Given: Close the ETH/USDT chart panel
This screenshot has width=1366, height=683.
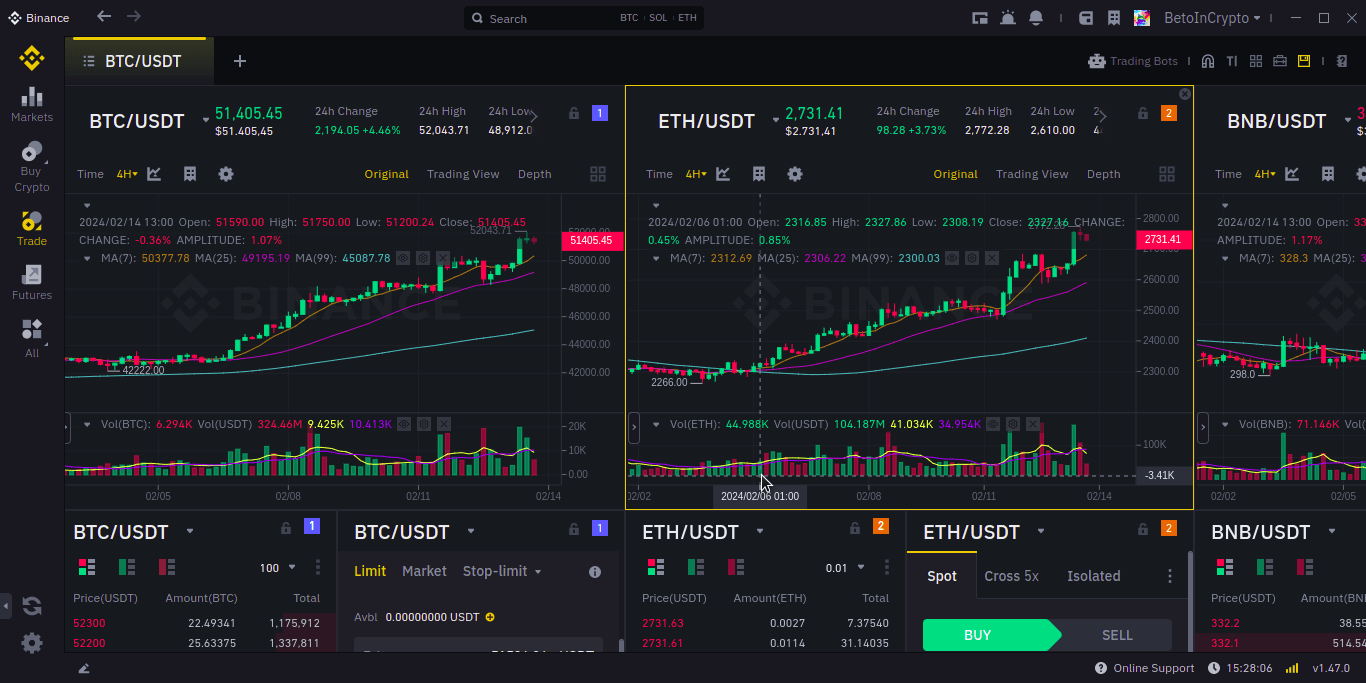Looking at the screenshot, I should [x=1185, y=94].
